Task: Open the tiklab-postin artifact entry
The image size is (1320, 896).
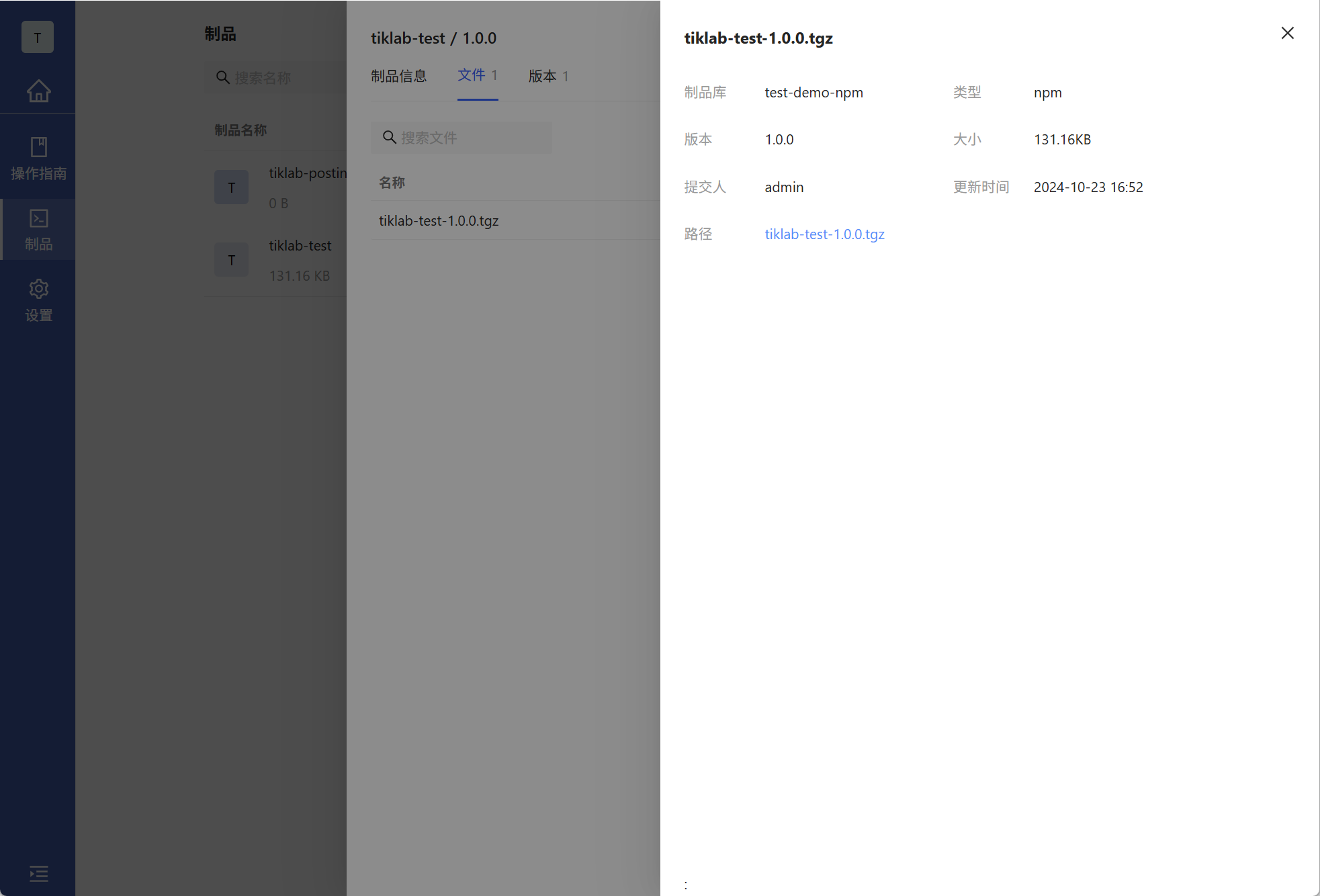Action: click(x=307, y=173)
